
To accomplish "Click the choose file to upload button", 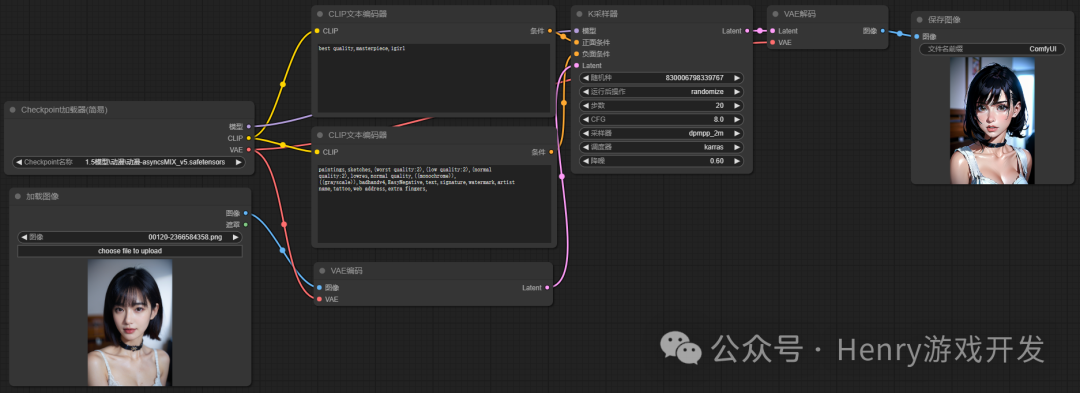I will click(129, 251).
